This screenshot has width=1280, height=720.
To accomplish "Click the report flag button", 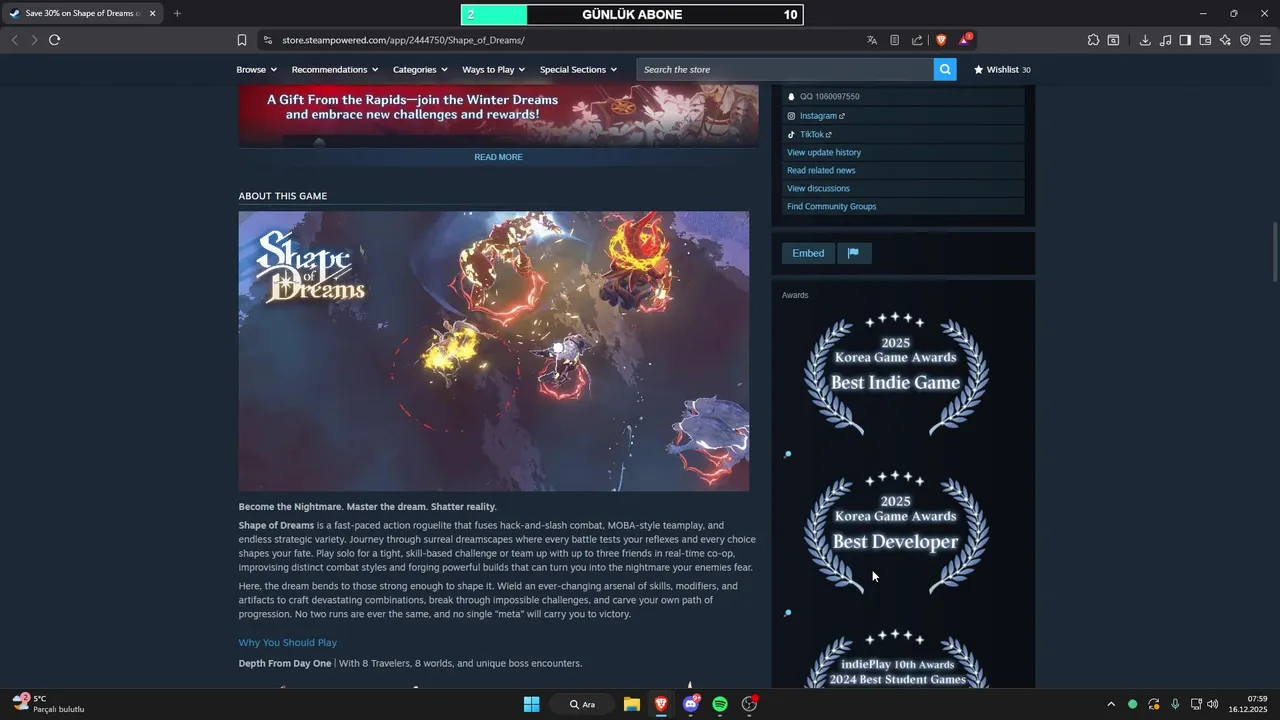I will (x=853, y=253).
